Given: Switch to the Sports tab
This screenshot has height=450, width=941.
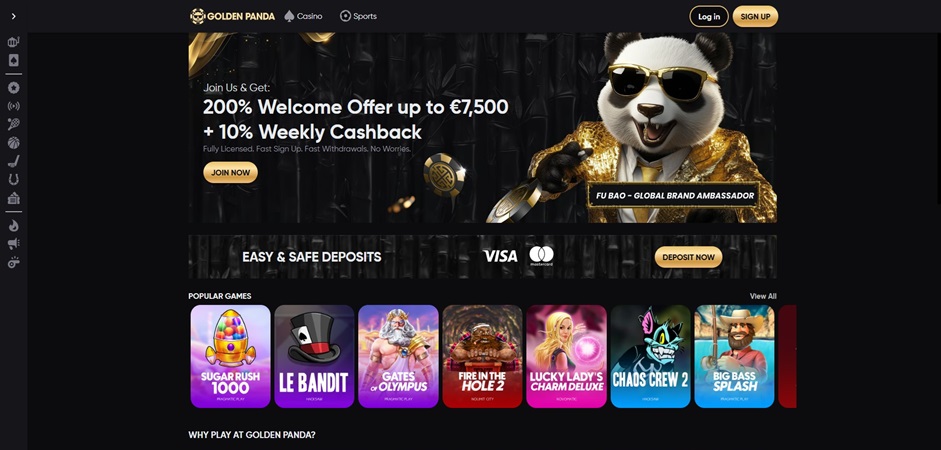Looking at the screenshot, I should [358, 16].
